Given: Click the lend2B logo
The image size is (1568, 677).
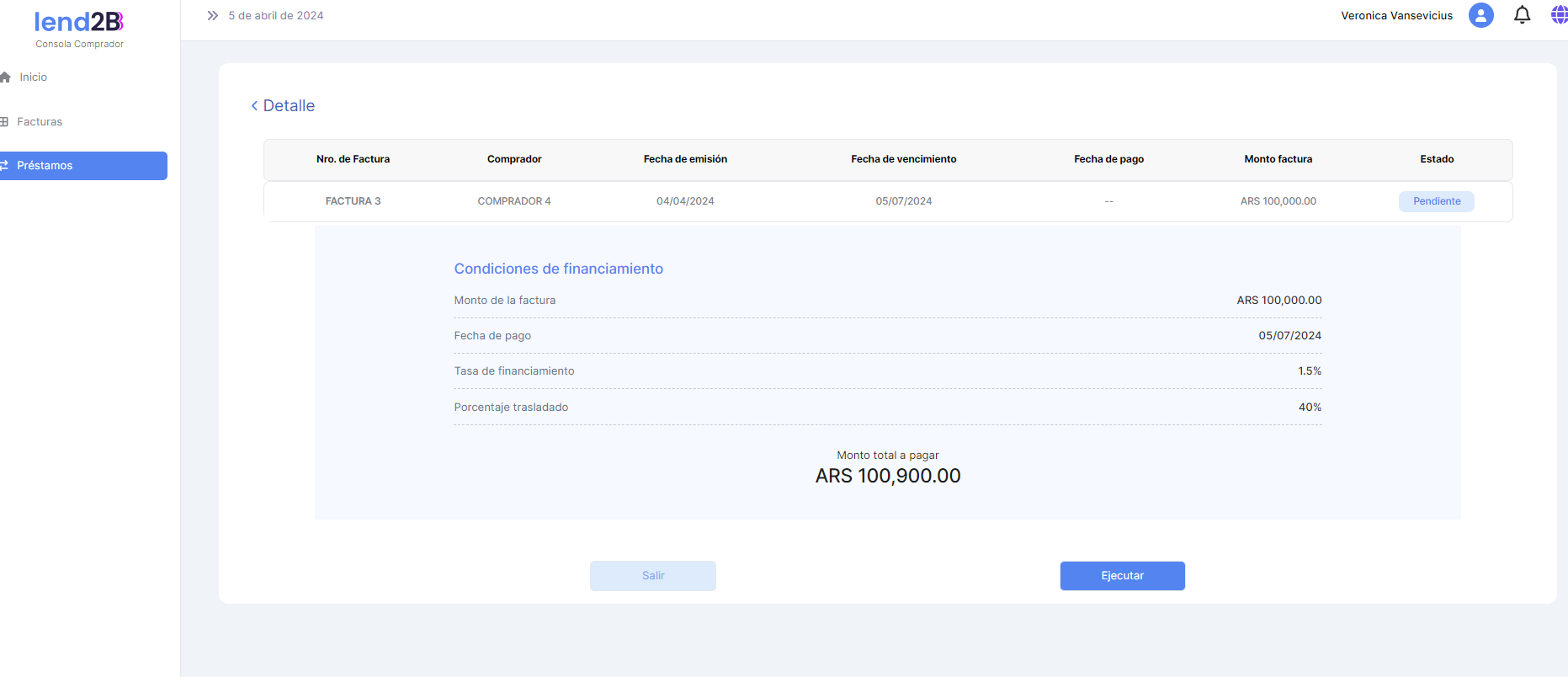Looking at the screenshot, I should [79, 22].
